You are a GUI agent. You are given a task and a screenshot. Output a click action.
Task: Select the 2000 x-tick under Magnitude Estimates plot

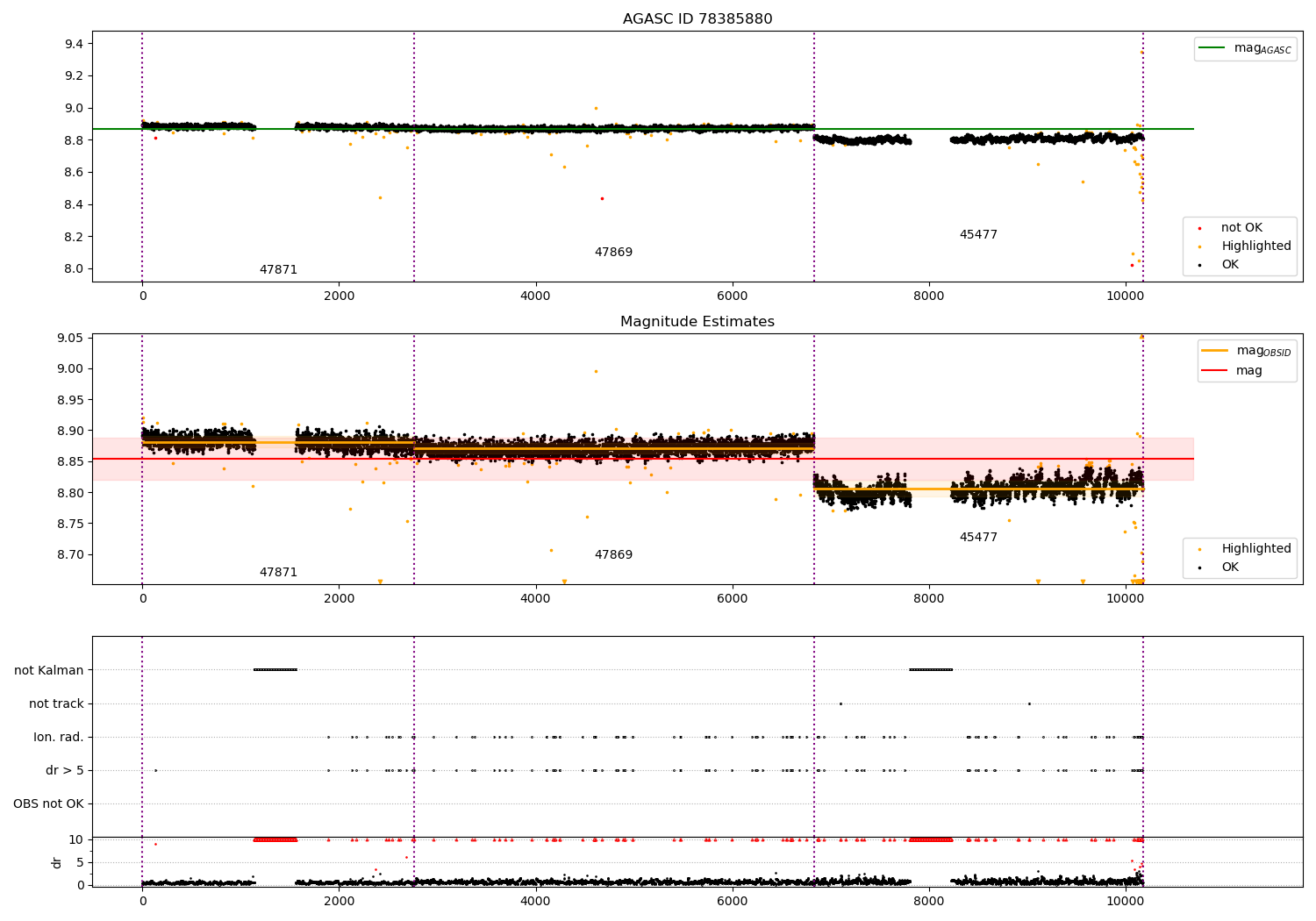(339, 599)
